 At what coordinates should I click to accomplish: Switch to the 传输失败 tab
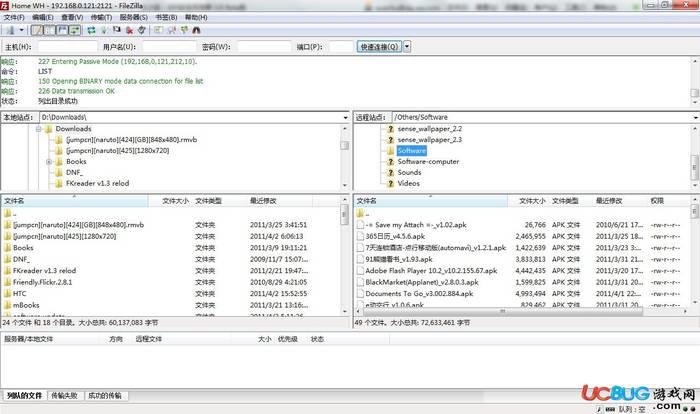(x=65, y=396)
